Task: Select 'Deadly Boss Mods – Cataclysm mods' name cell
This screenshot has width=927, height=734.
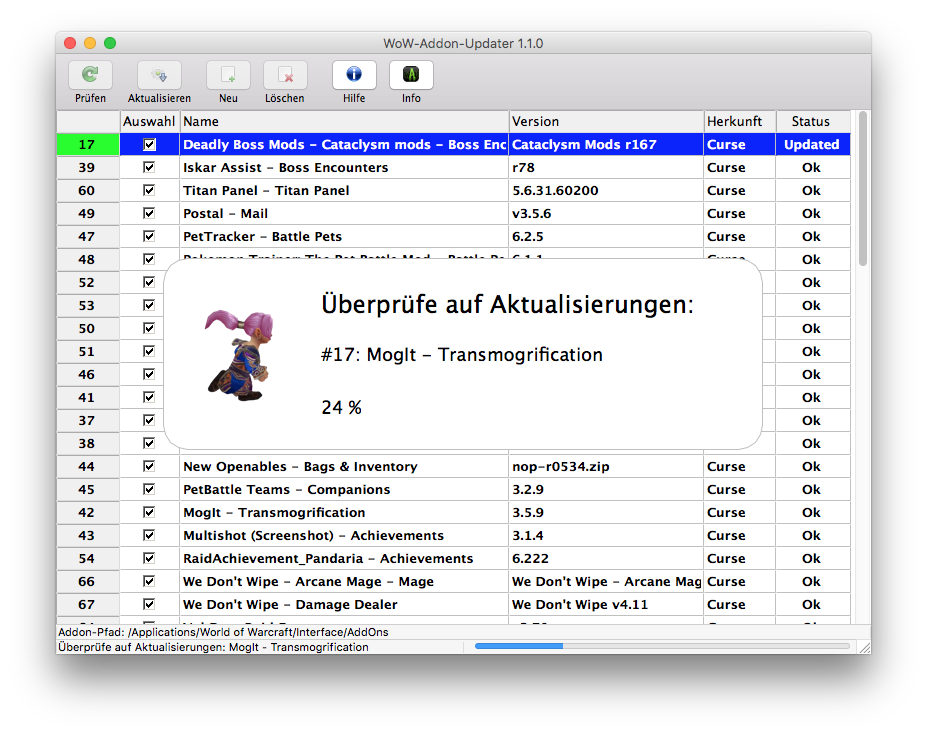Action: (x=344, y=144)
